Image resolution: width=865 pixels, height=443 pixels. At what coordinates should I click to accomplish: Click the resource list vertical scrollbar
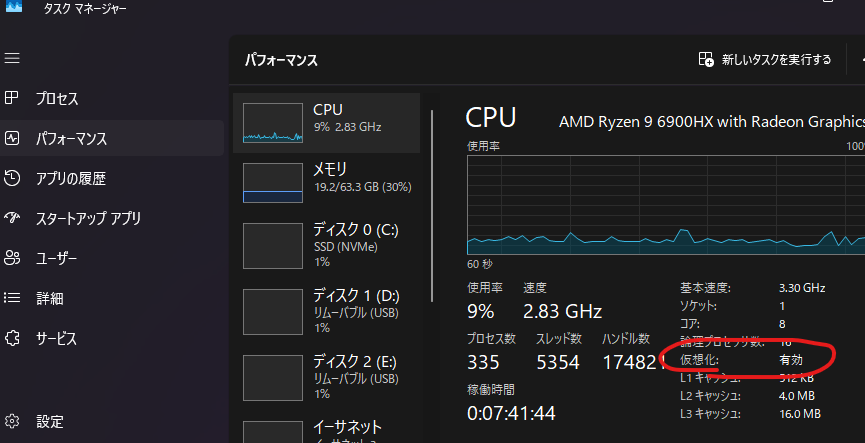pos(432,200)
